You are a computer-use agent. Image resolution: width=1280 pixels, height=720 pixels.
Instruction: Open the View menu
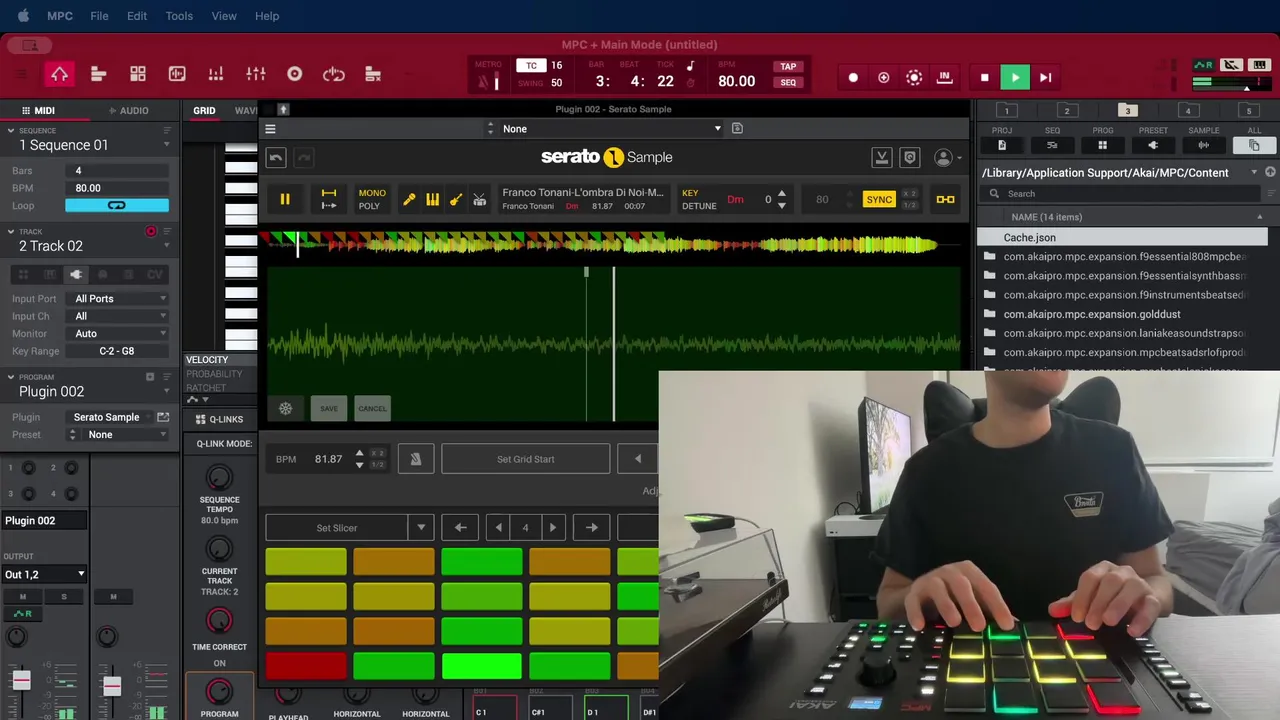(x=224, y=16)
